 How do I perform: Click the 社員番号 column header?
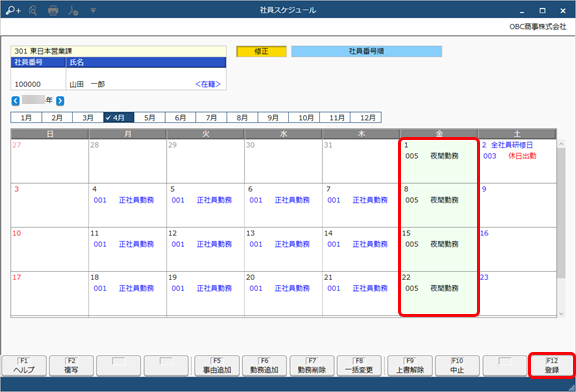38,62
